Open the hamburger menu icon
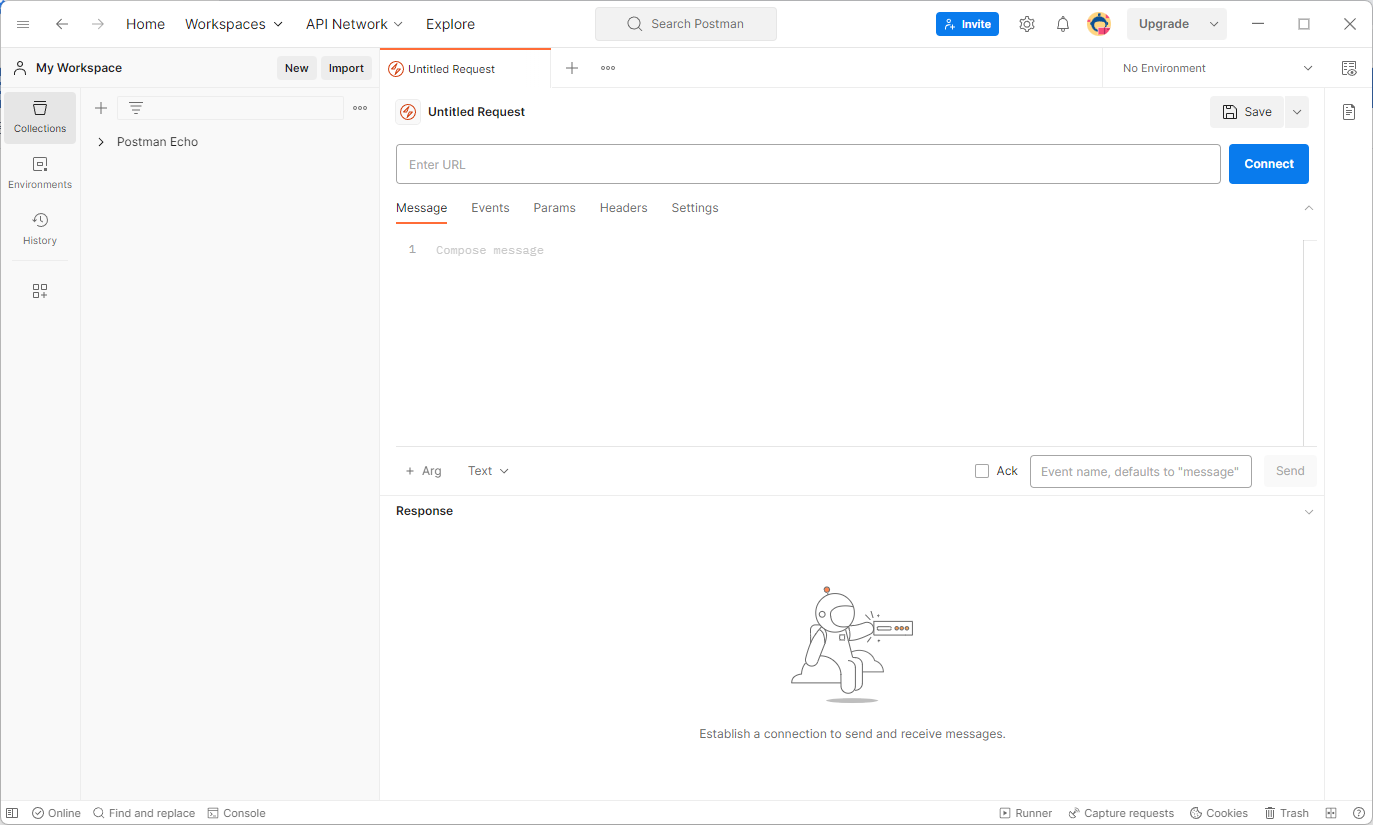 coord(23,24)
